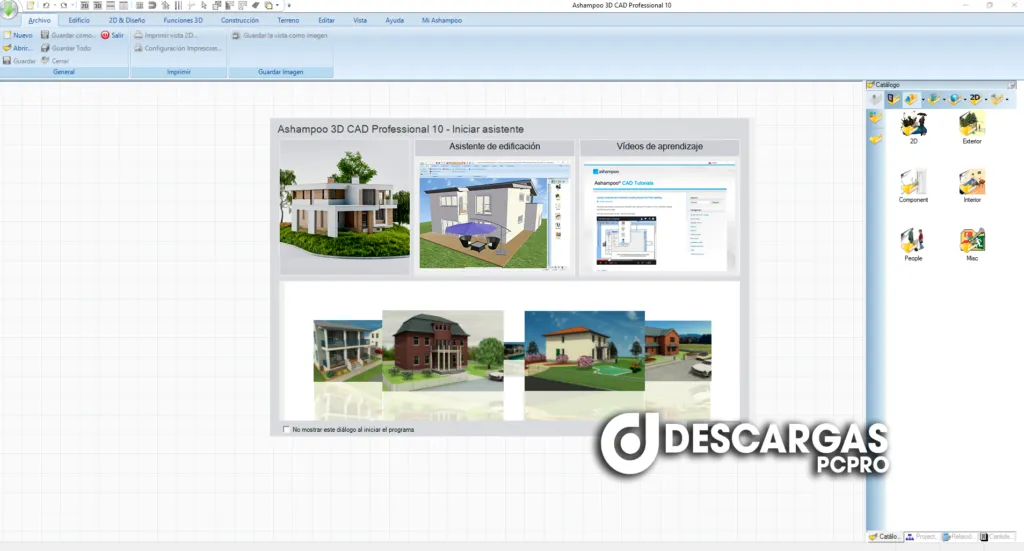Open the Exterior catalog folder

(x=971, y=124)
